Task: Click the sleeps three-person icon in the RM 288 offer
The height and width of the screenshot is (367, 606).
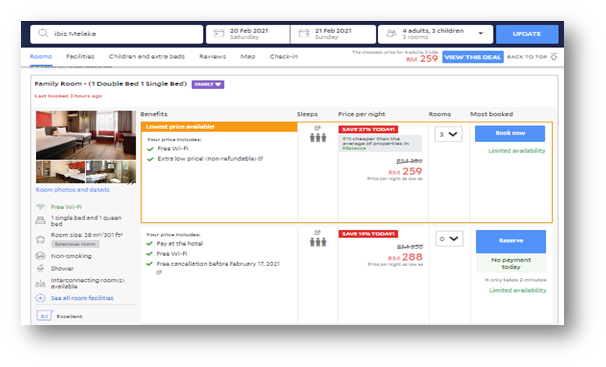Action: (318, 242)
